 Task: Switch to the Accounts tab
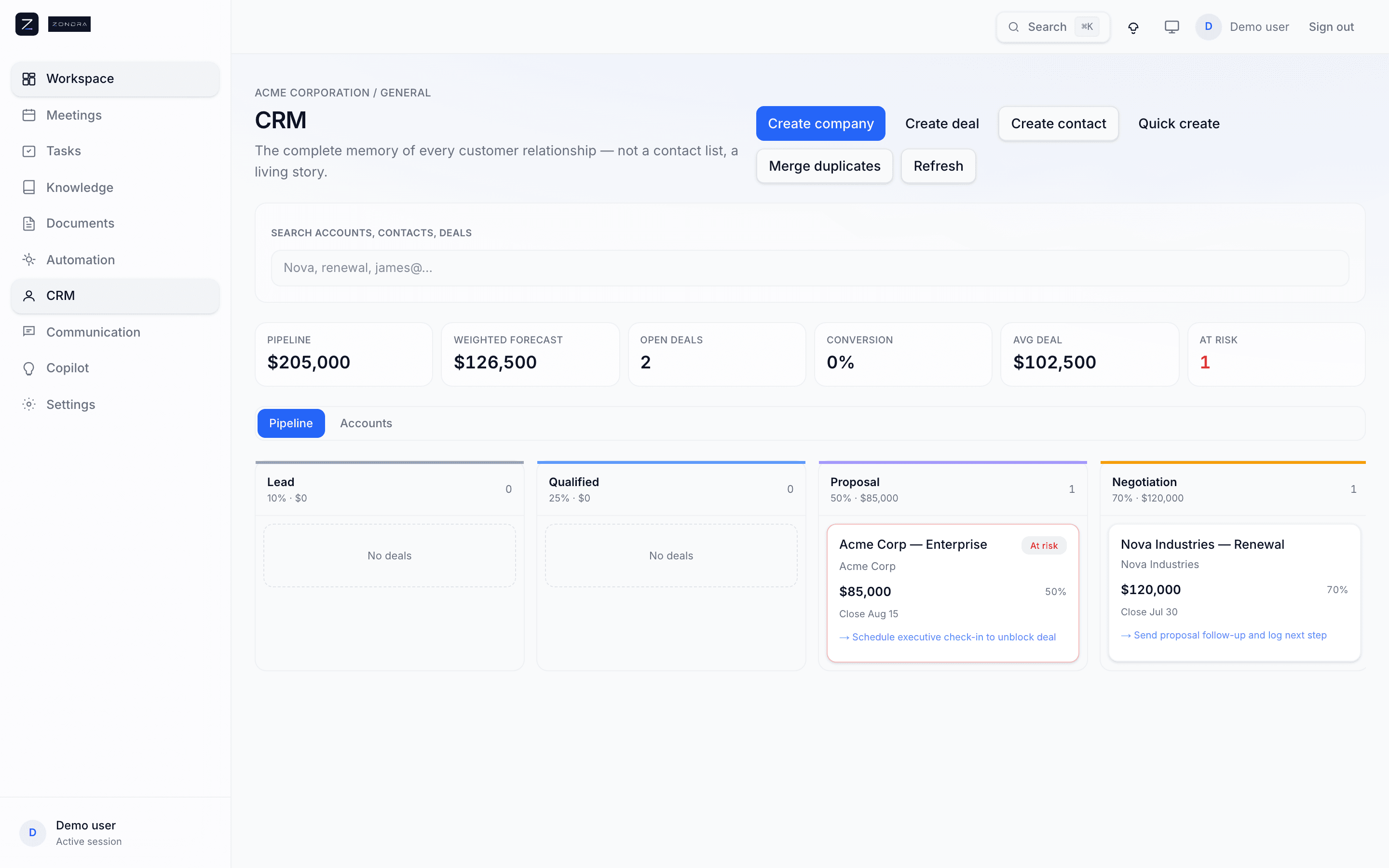pos(366,423)
